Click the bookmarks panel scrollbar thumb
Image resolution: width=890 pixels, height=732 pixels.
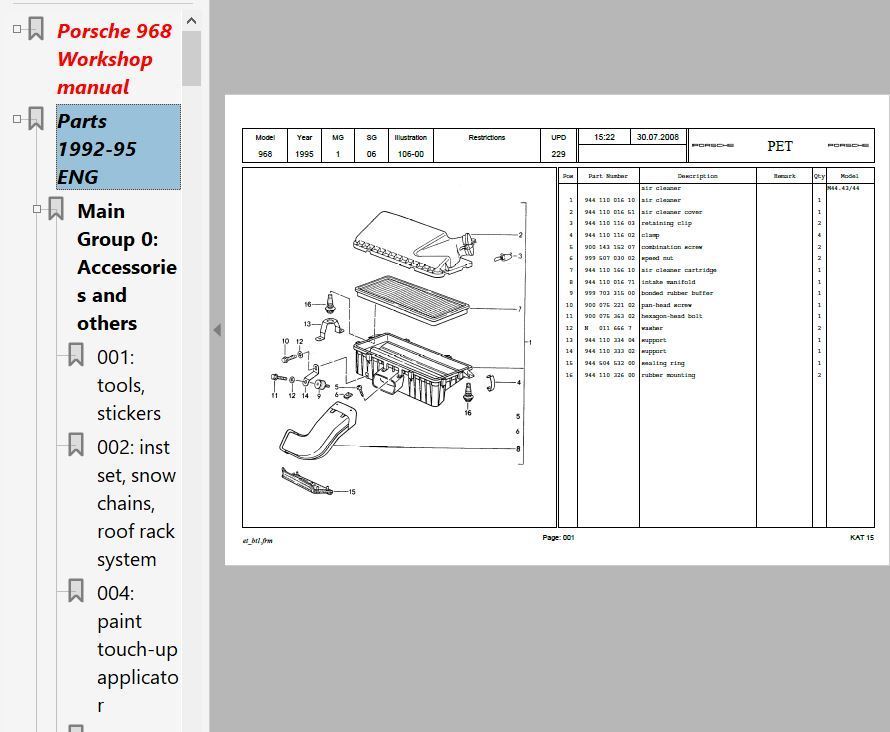(192, 58)
